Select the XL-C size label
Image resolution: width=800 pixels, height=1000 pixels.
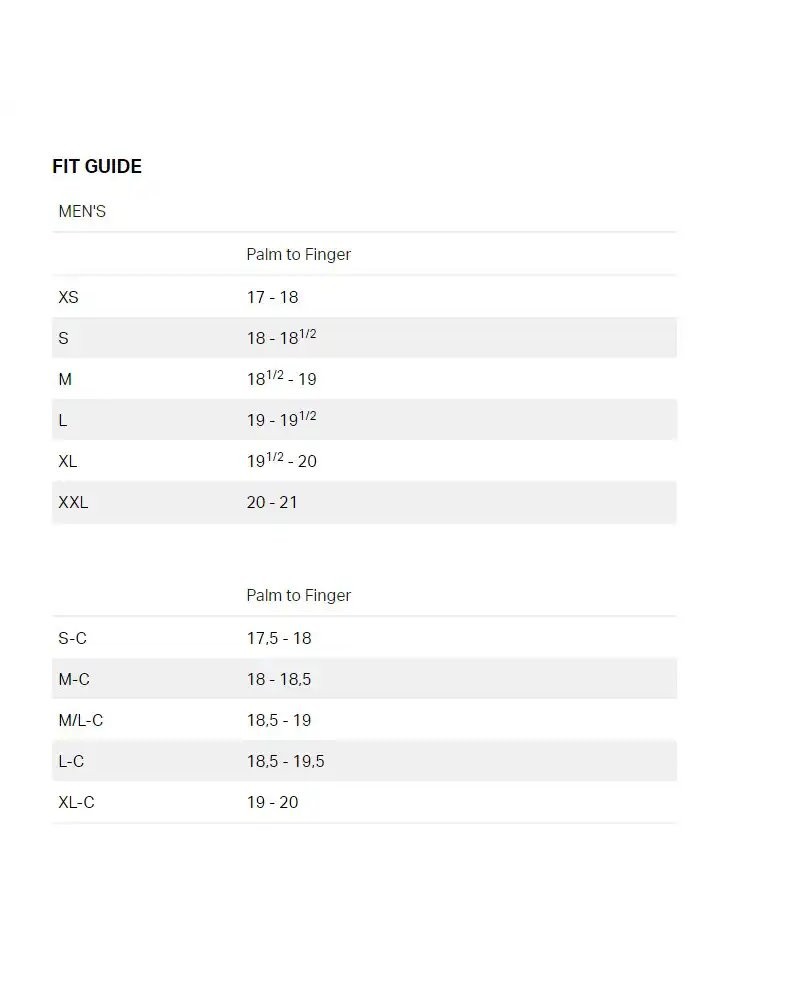click(76, 802)
